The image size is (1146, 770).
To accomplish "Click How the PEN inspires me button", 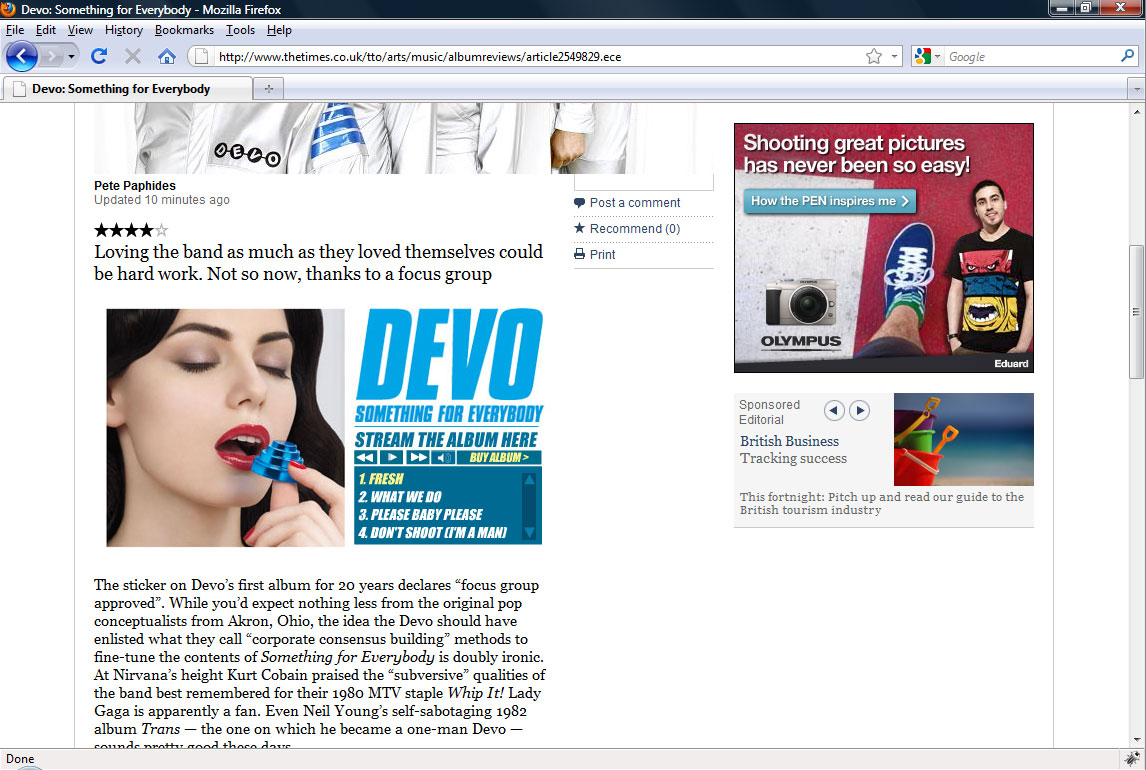I will 830,201.
